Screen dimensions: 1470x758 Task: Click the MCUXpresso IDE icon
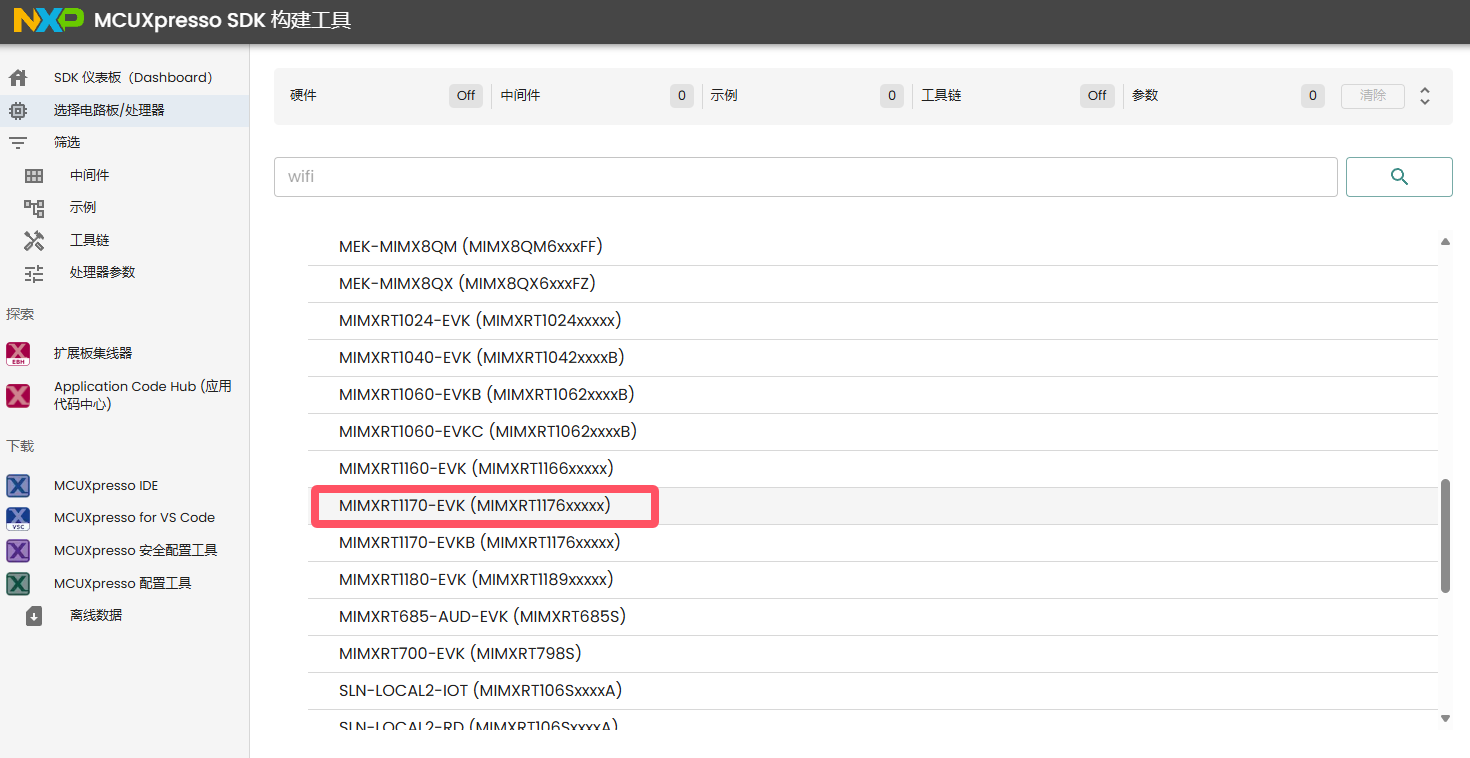click(18, 486)
